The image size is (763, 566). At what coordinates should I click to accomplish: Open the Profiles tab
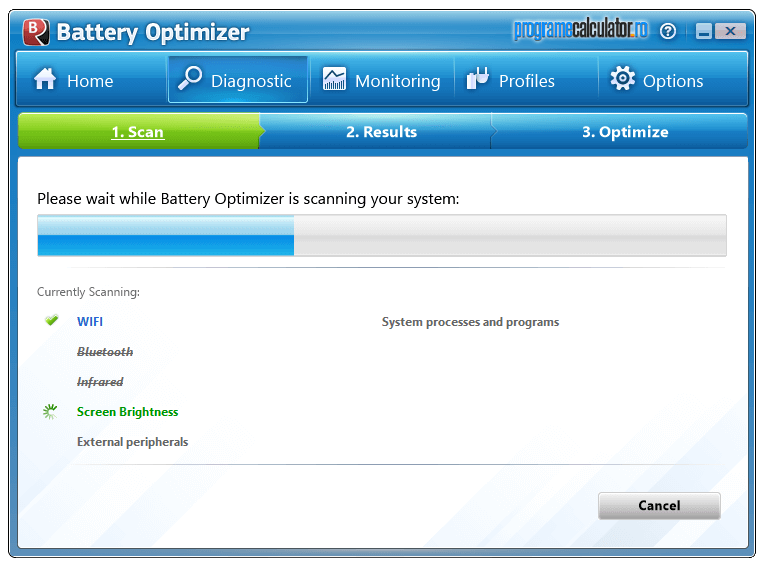(526, 79)
